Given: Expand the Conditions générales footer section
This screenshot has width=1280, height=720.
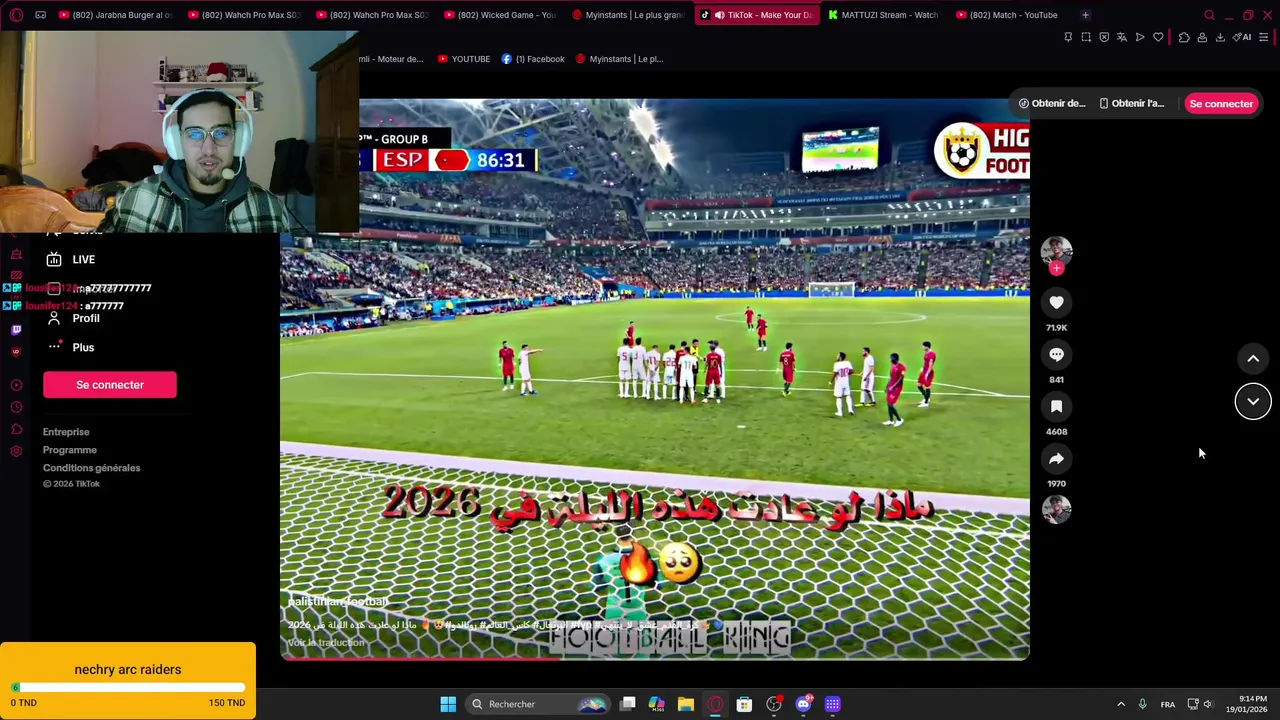Looking at the screenshot, I should point(91,468).
